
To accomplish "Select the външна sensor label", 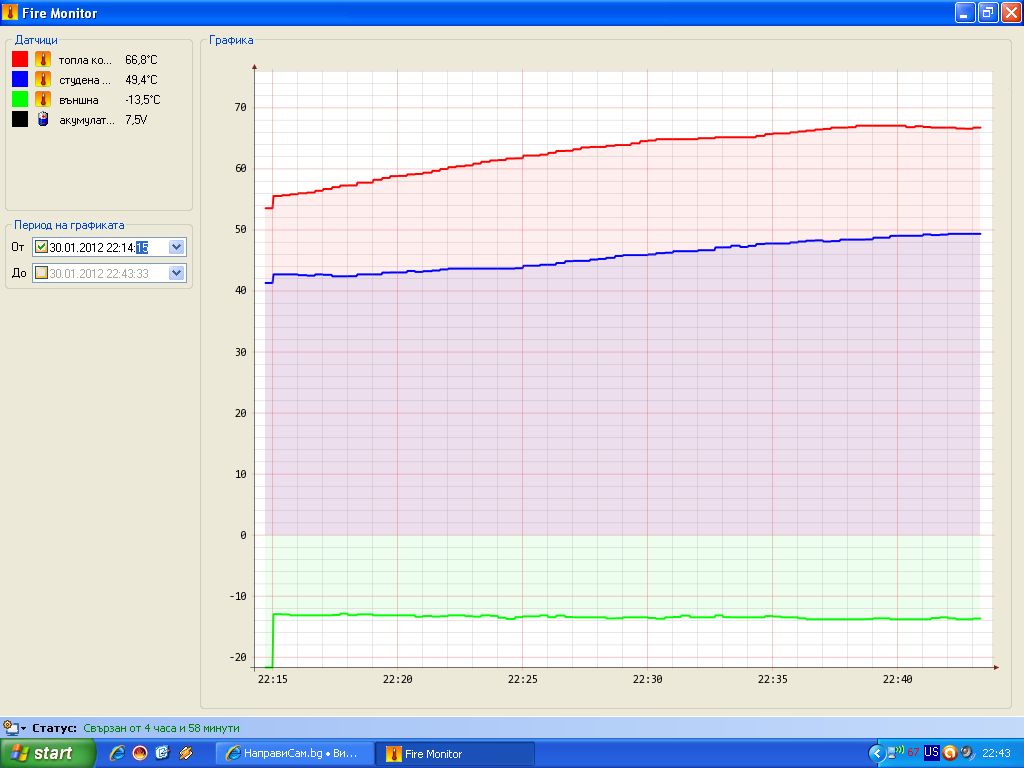I will [x=78, y=101].
